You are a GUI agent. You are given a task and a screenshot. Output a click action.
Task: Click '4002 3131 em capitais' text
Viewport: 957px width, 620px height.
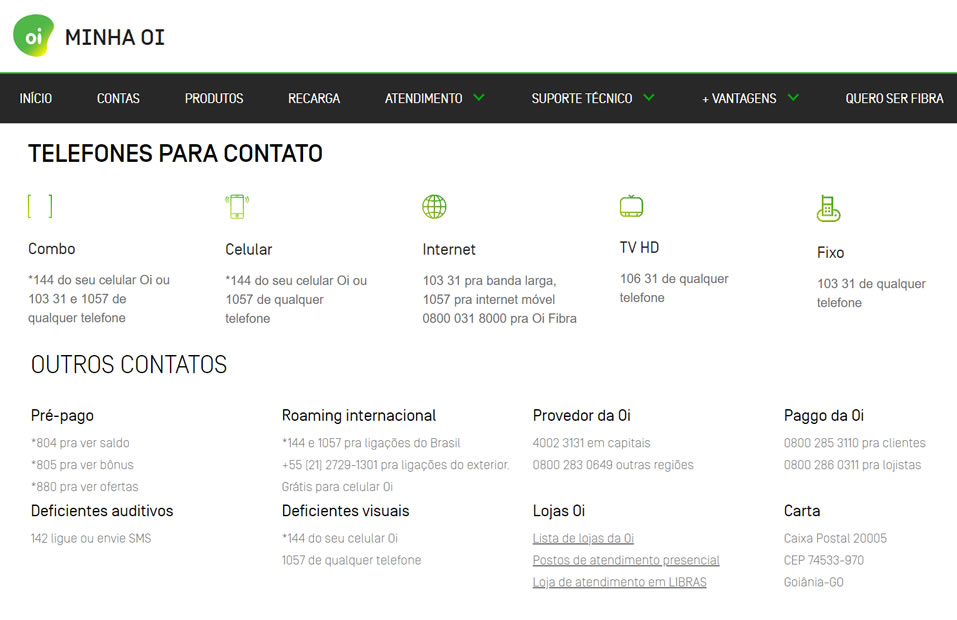591,443
